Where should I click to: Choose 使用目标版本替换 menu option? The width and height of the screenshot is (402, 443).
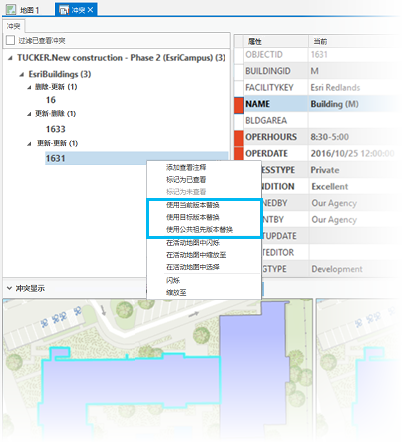point(193,217)
